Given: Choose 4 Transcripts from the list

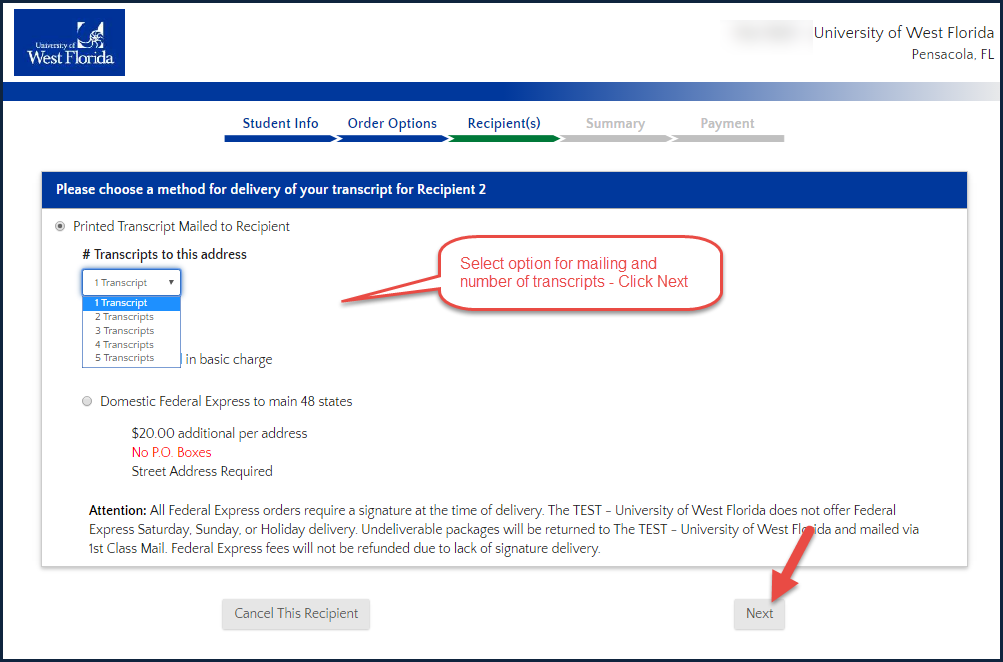Looking at the screenshot, I should 132,345.
